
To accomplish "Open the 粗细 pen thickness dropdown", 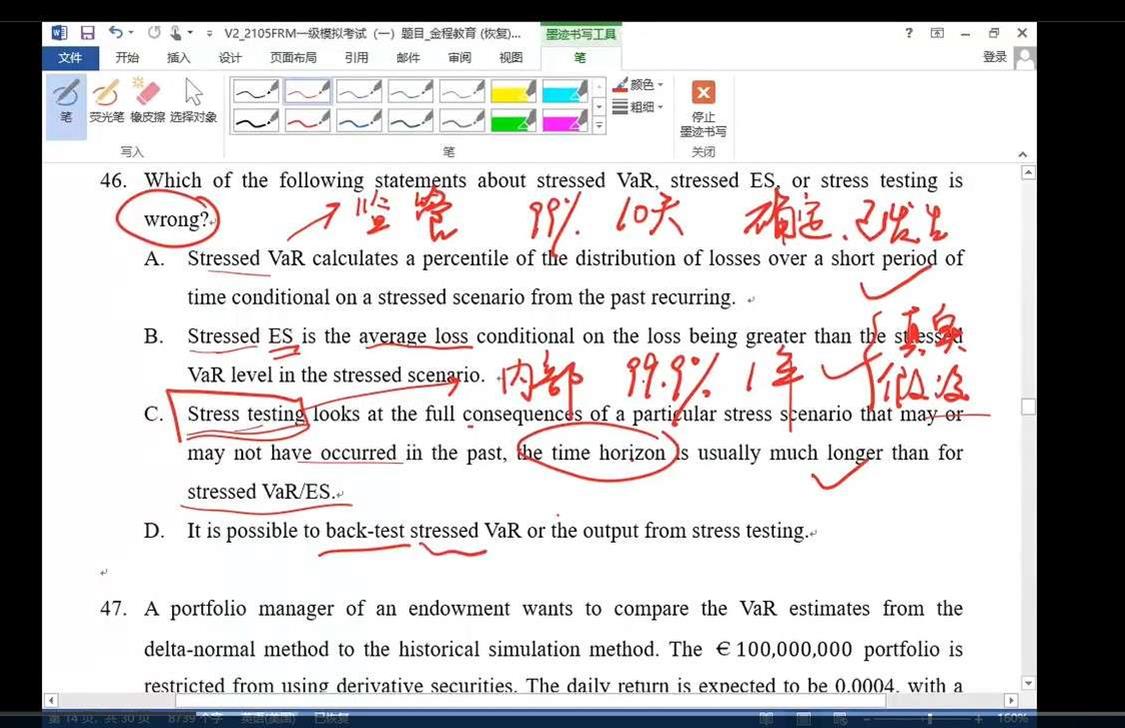I will click(639, 107).
